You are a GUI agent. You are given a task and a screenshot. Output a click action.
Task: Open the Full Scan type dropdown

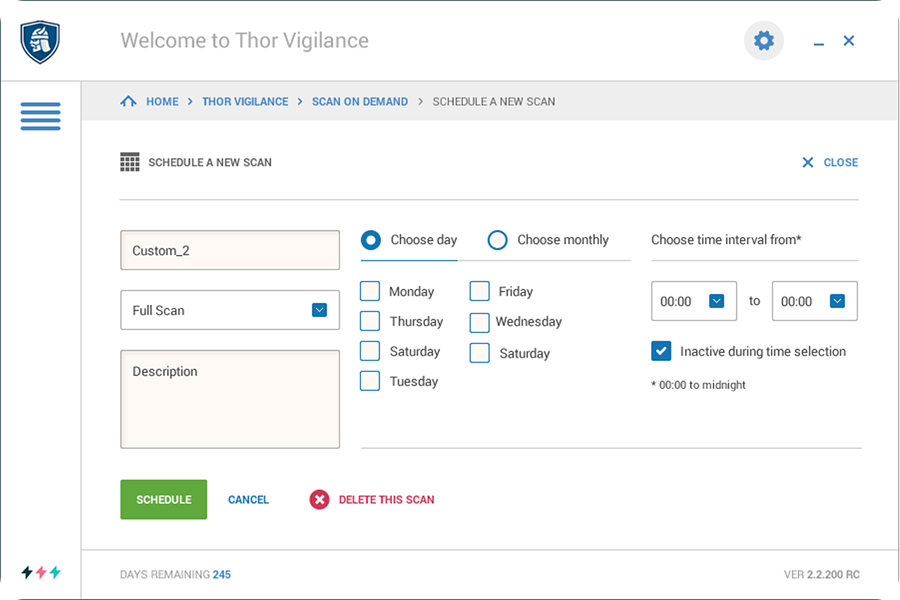pos(230,310)
